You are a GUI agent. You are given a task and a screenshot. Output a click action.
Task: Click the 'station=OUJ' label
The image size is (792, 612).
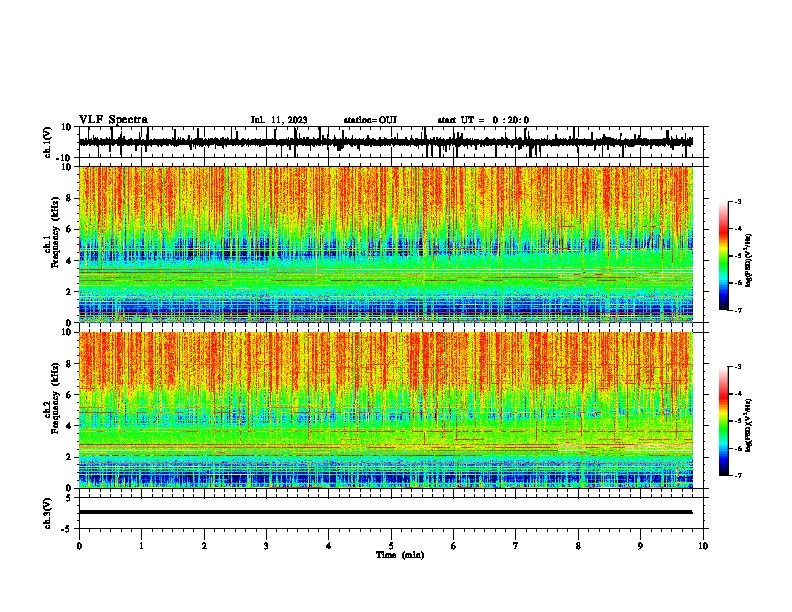coord(370,120)
